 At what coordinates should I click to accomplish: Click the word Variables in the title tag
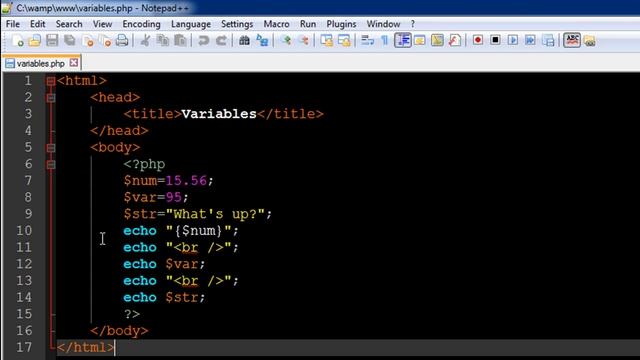click(x=219, y=114)
